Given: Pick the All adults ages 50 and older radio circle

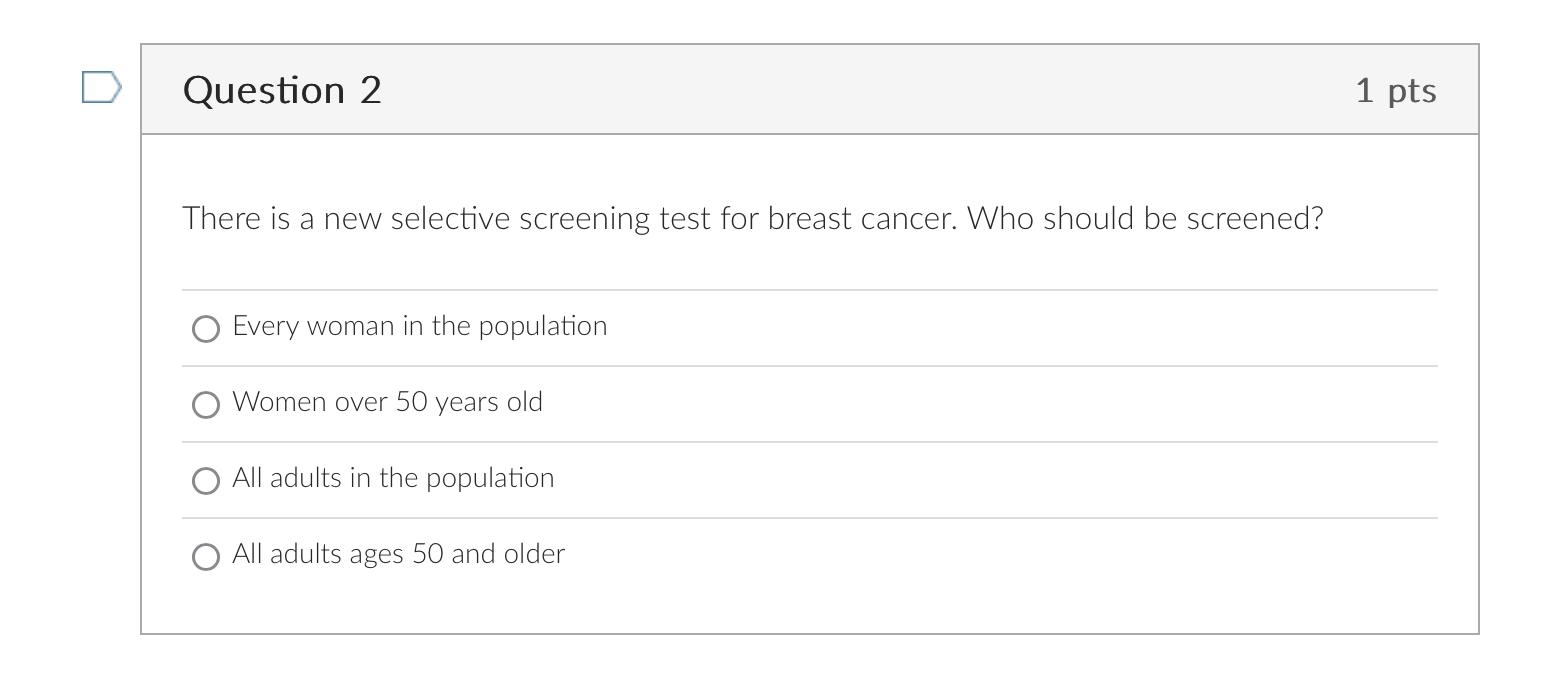Looking at the screenshot, I should click(x=205, y=557).
